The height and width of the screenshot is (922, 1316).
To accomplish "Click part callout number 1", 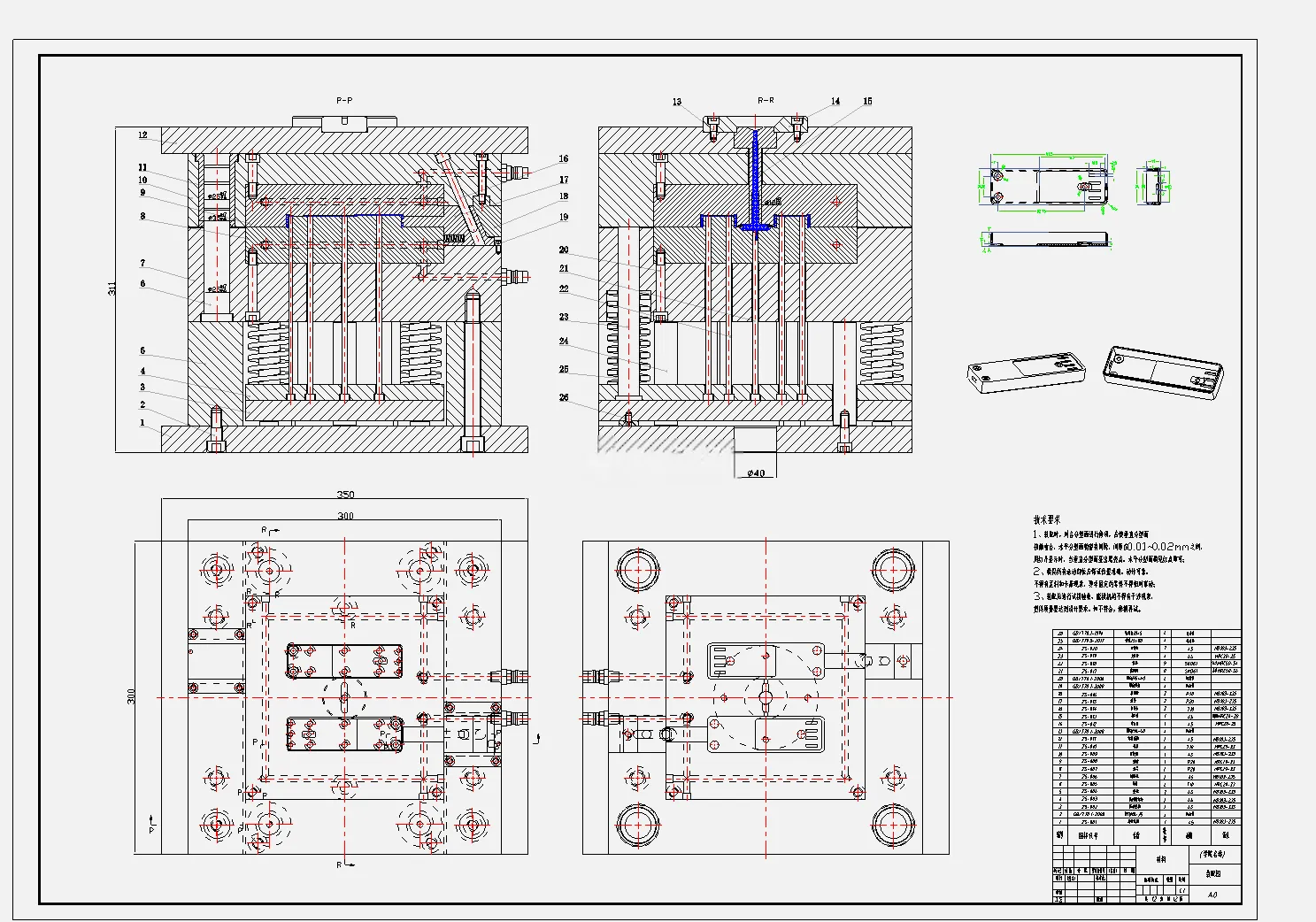I will tap(142, 423).
